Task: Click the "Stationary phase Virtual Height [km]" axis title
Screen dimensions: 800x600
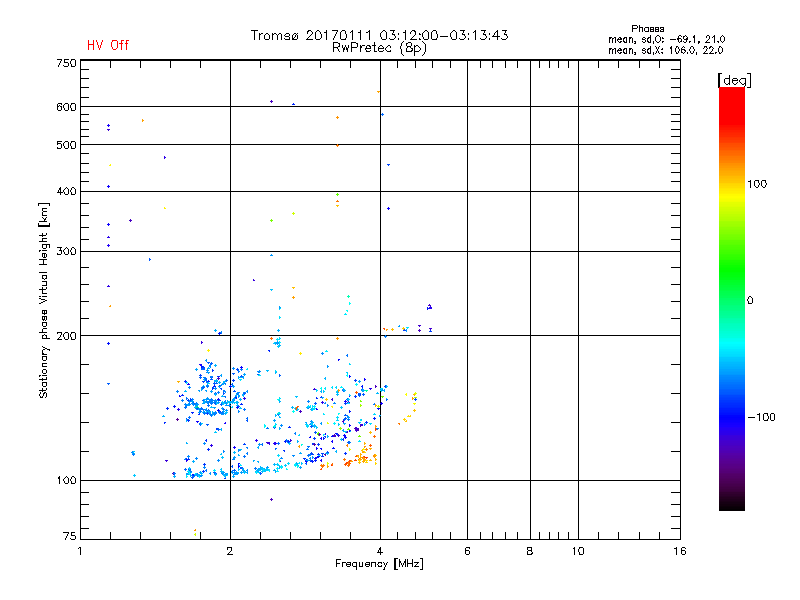Action: point(44,300)
